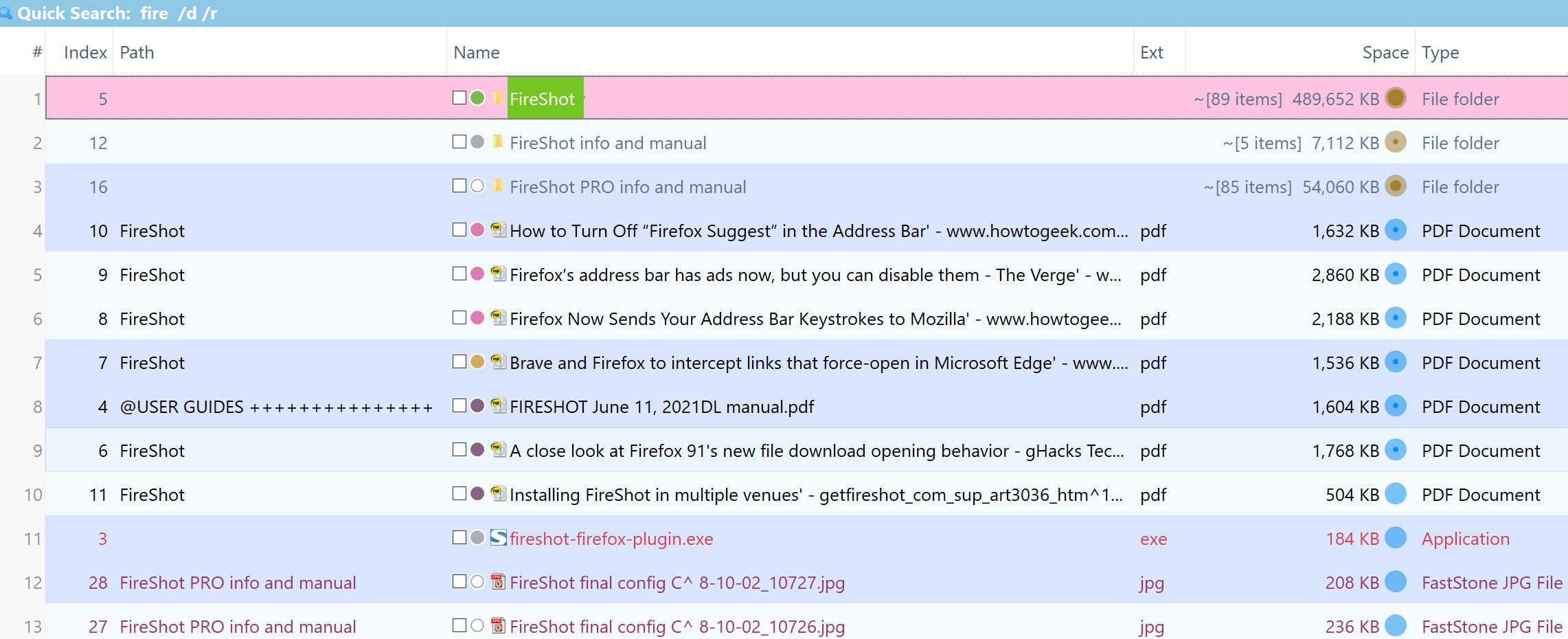
Task: Click pink label dot on Firefox Now Sends row
Action: [x=477, y=317]
